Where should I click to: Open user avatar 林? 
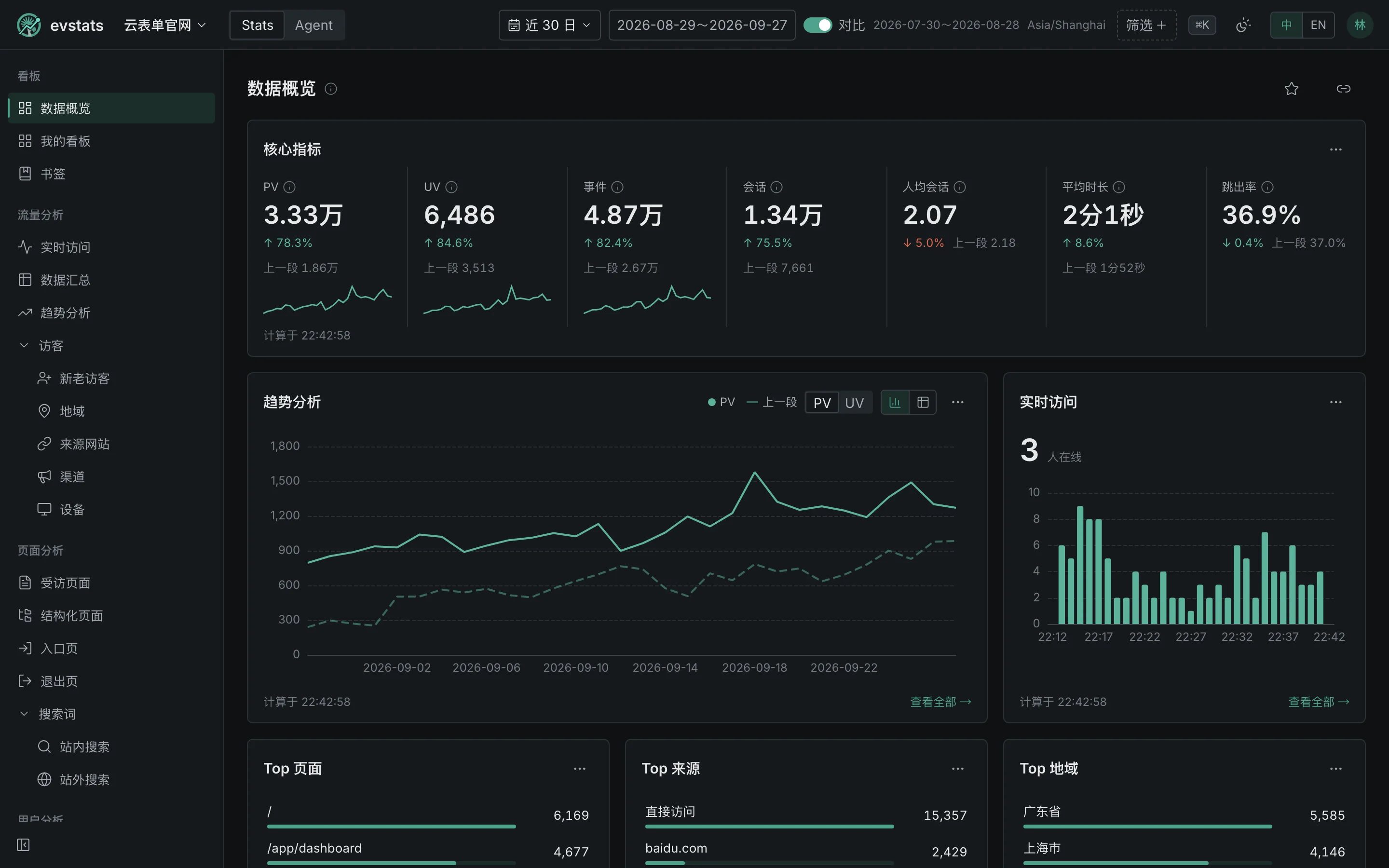point(1360,25)
